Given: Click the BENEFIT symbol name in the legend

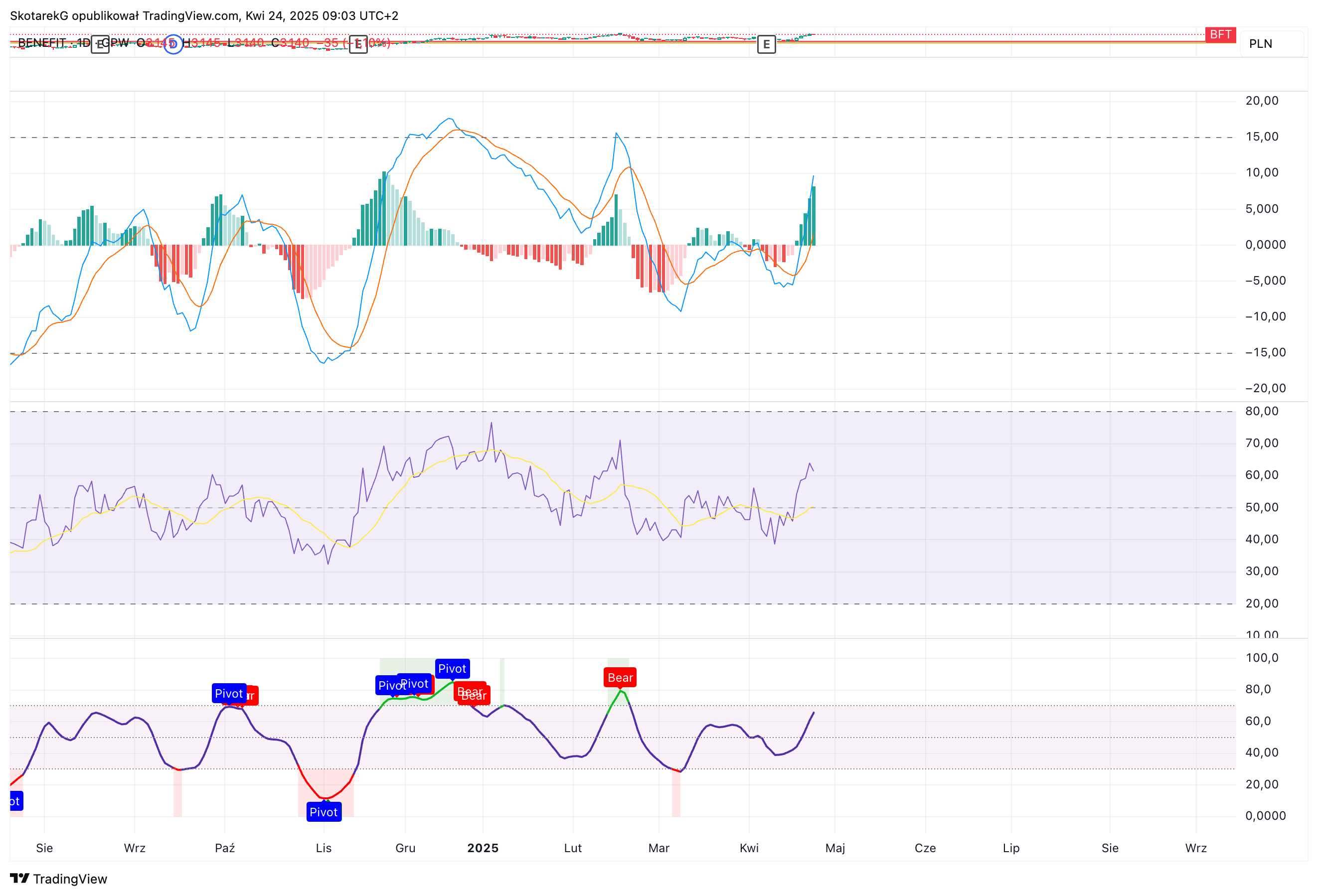Looking at the screenshot, I should 42,42.
